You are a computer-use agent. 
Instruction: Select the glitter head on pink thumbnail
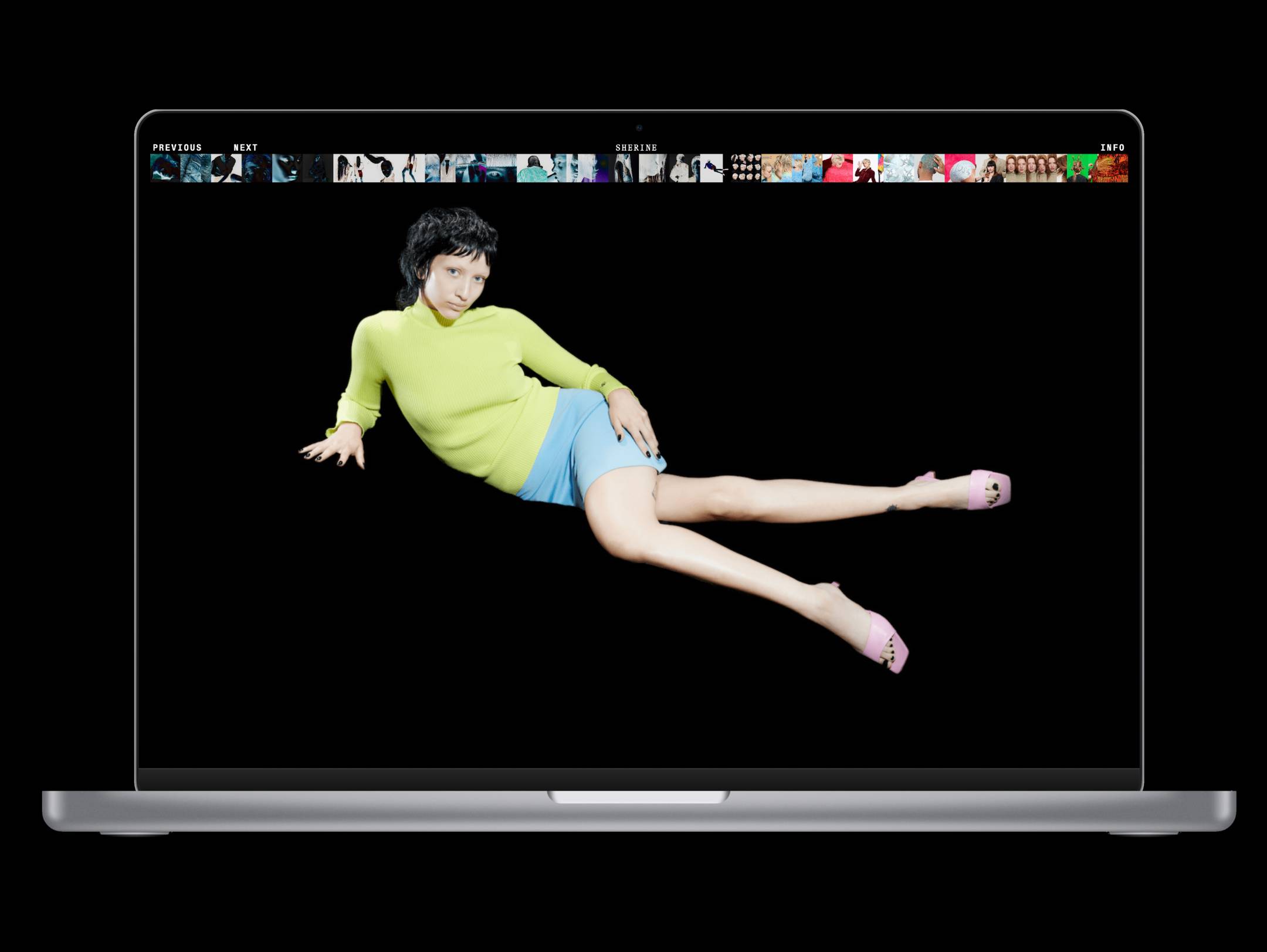coord(960,168)
